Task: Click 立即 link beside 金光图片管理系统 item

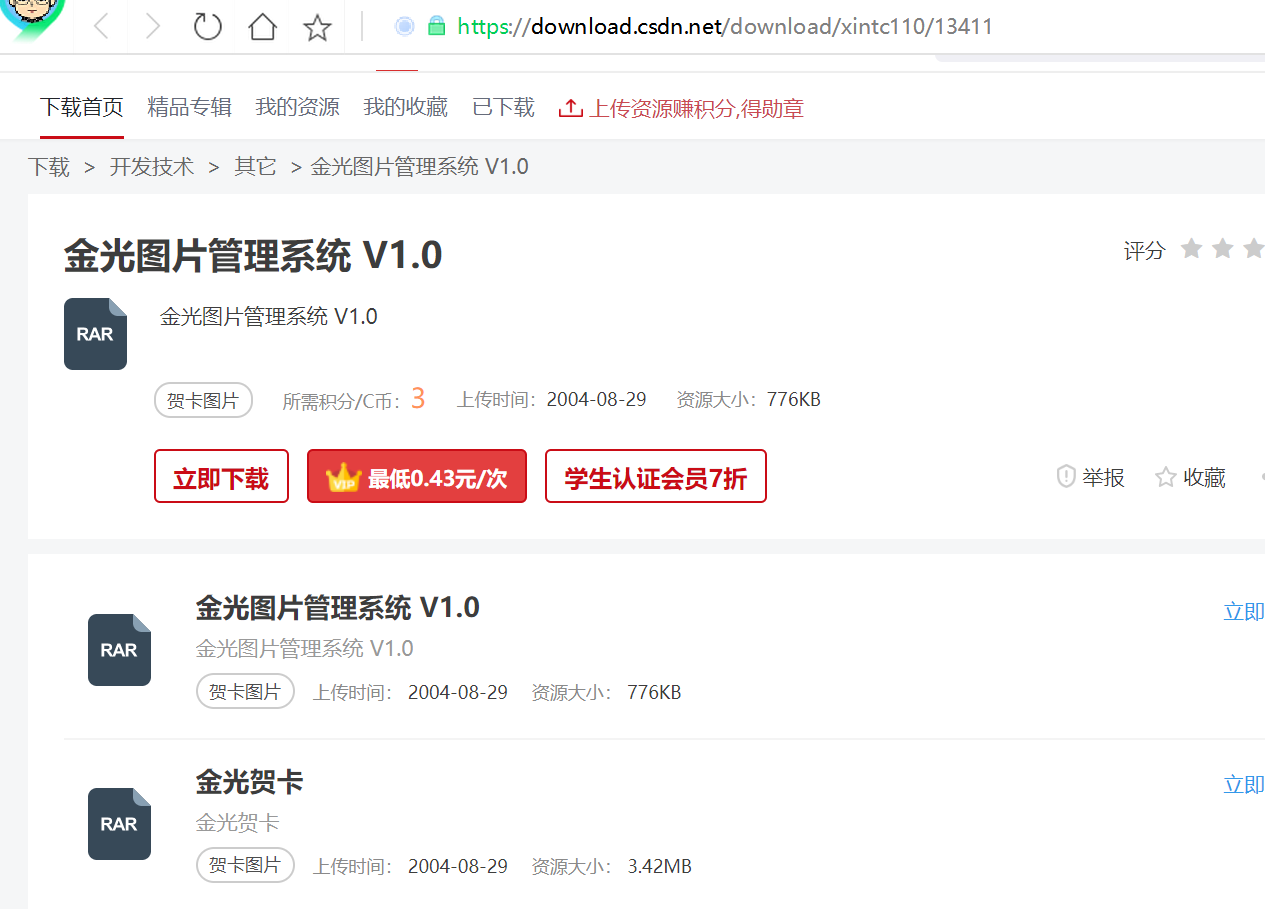Action: (x=1244, y=611)
